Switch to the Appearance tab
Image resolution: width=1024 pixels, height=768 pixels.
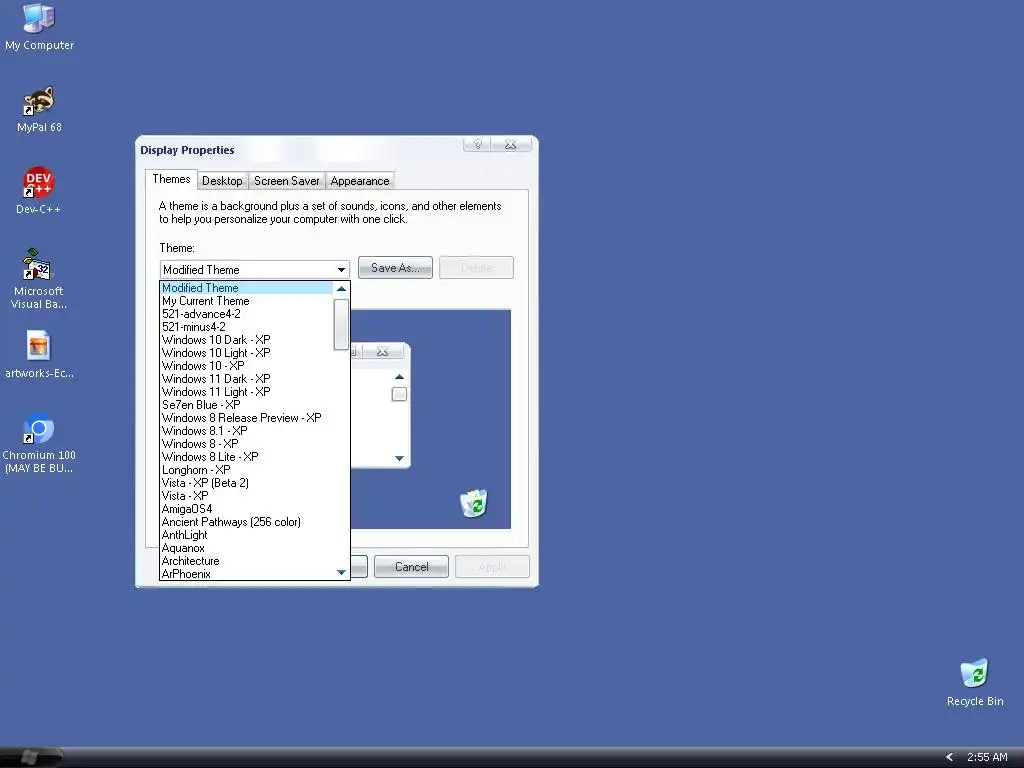coord(360,181)
